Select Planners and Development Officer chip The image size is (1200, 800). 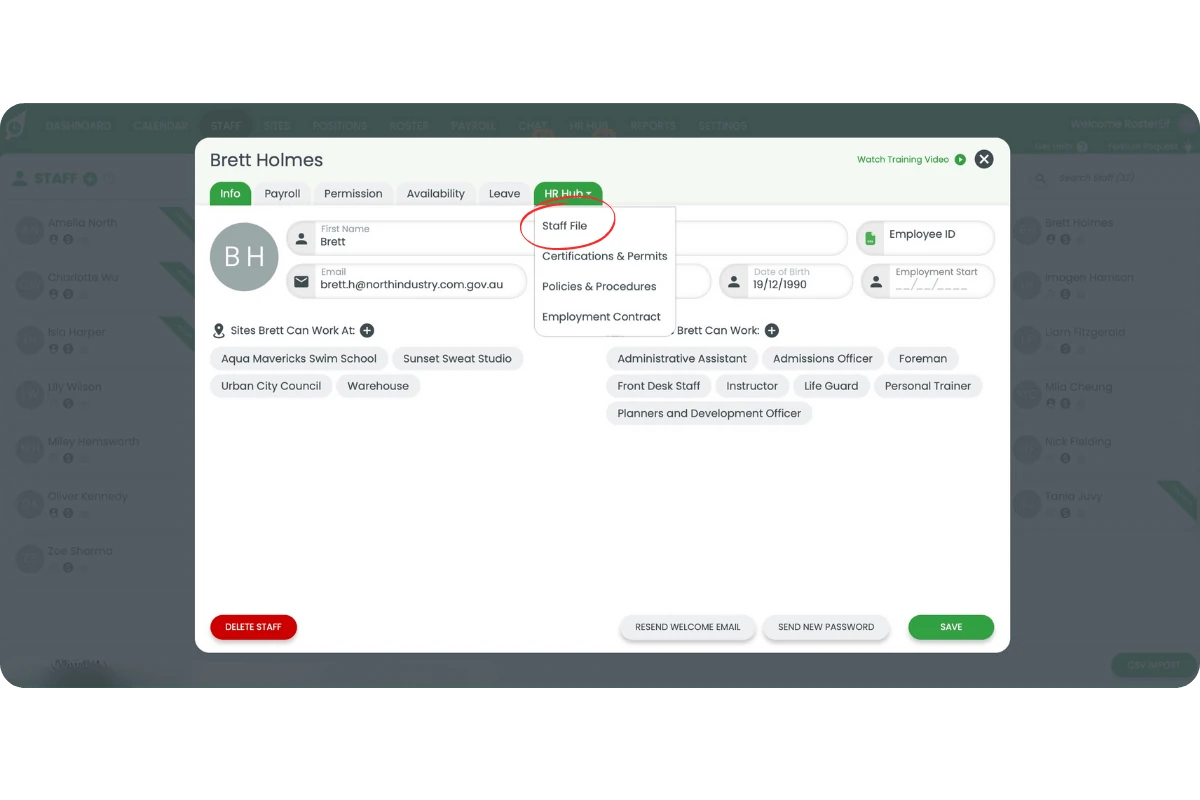click(709, 413)
